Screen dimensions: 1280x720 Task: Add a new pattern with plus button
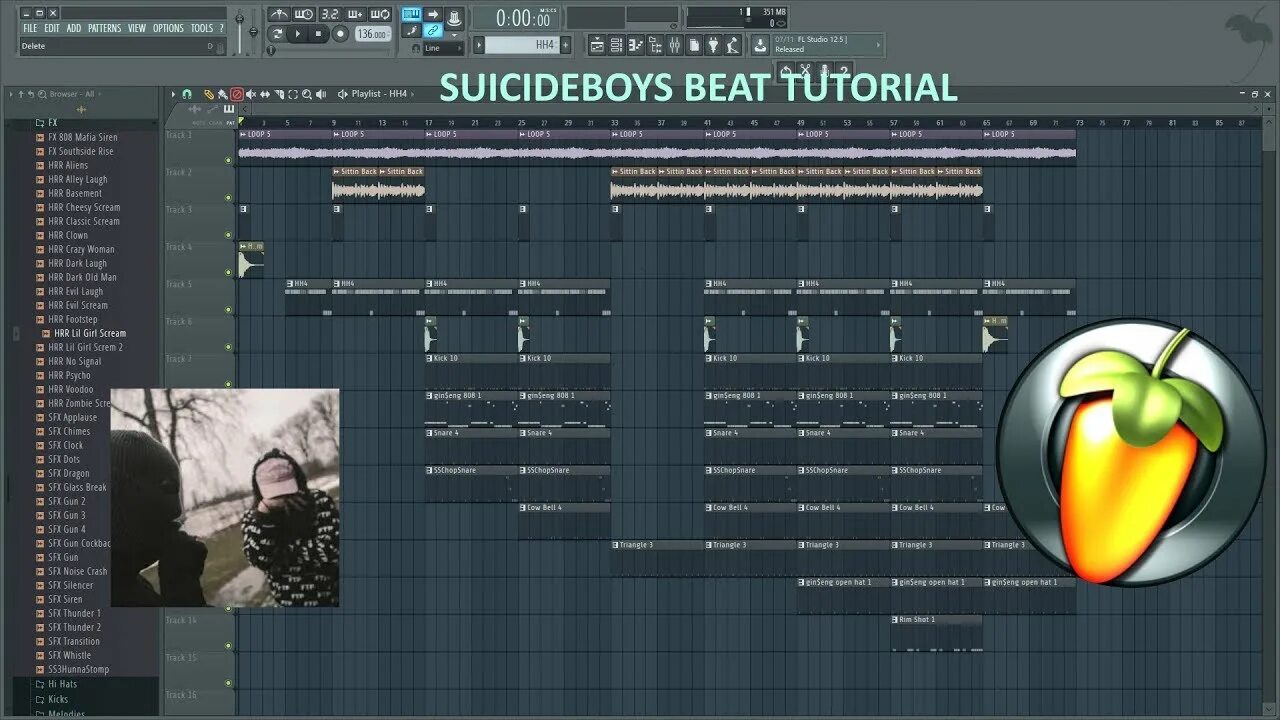pos(565,45)
